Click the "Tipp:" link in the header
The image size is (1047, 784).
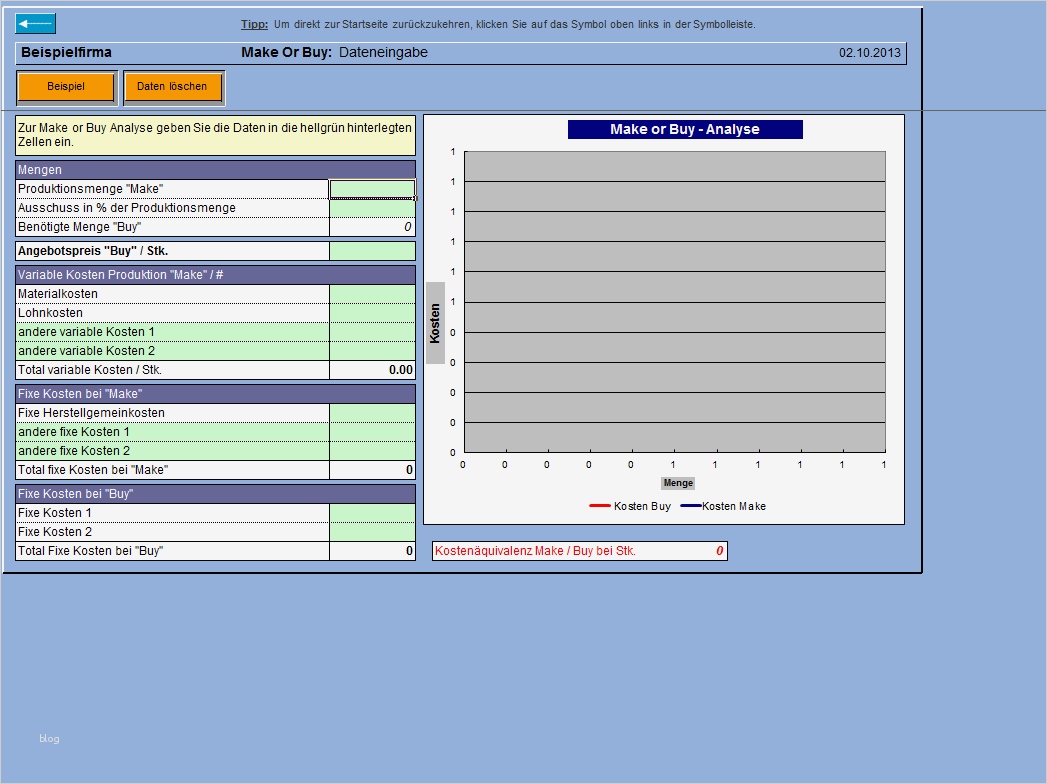coord(253,25)
